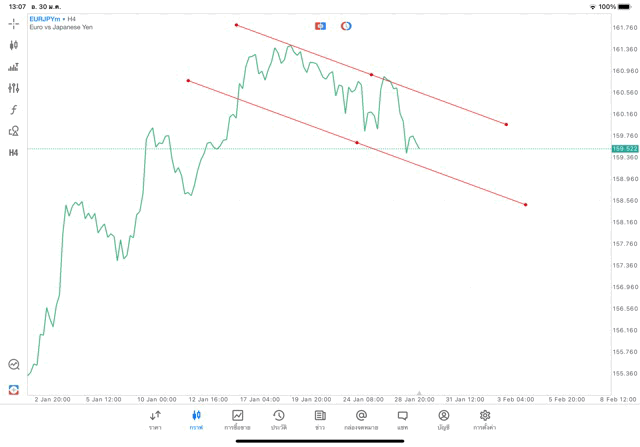Tap the chart search icon at bottom left

tap(14, 365)
